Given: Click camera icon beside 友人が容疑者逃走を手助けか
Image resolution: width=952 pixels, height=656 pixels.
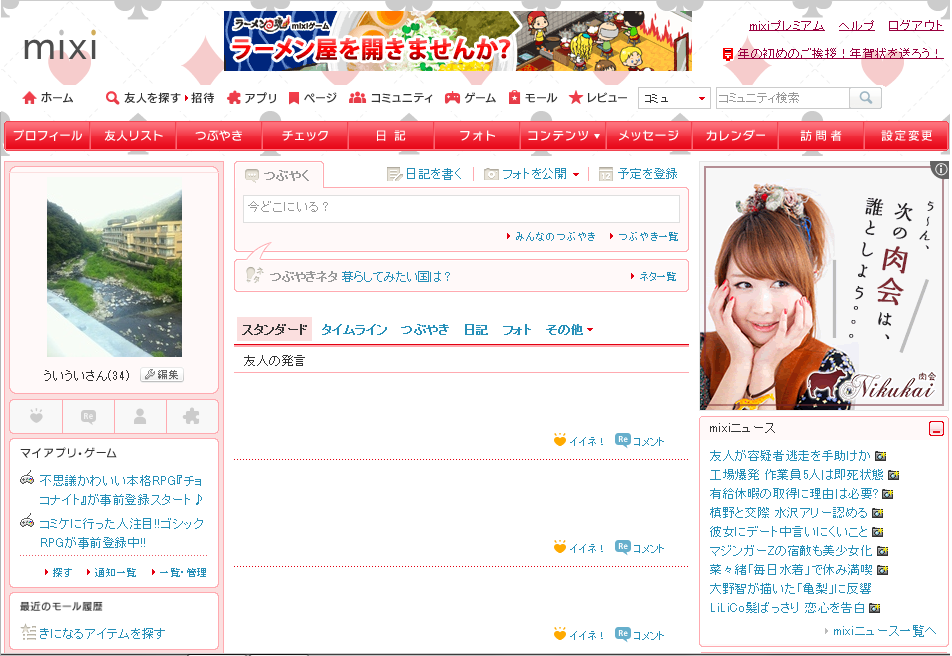Looking at the screenshot, I should [x=880, y=456].
